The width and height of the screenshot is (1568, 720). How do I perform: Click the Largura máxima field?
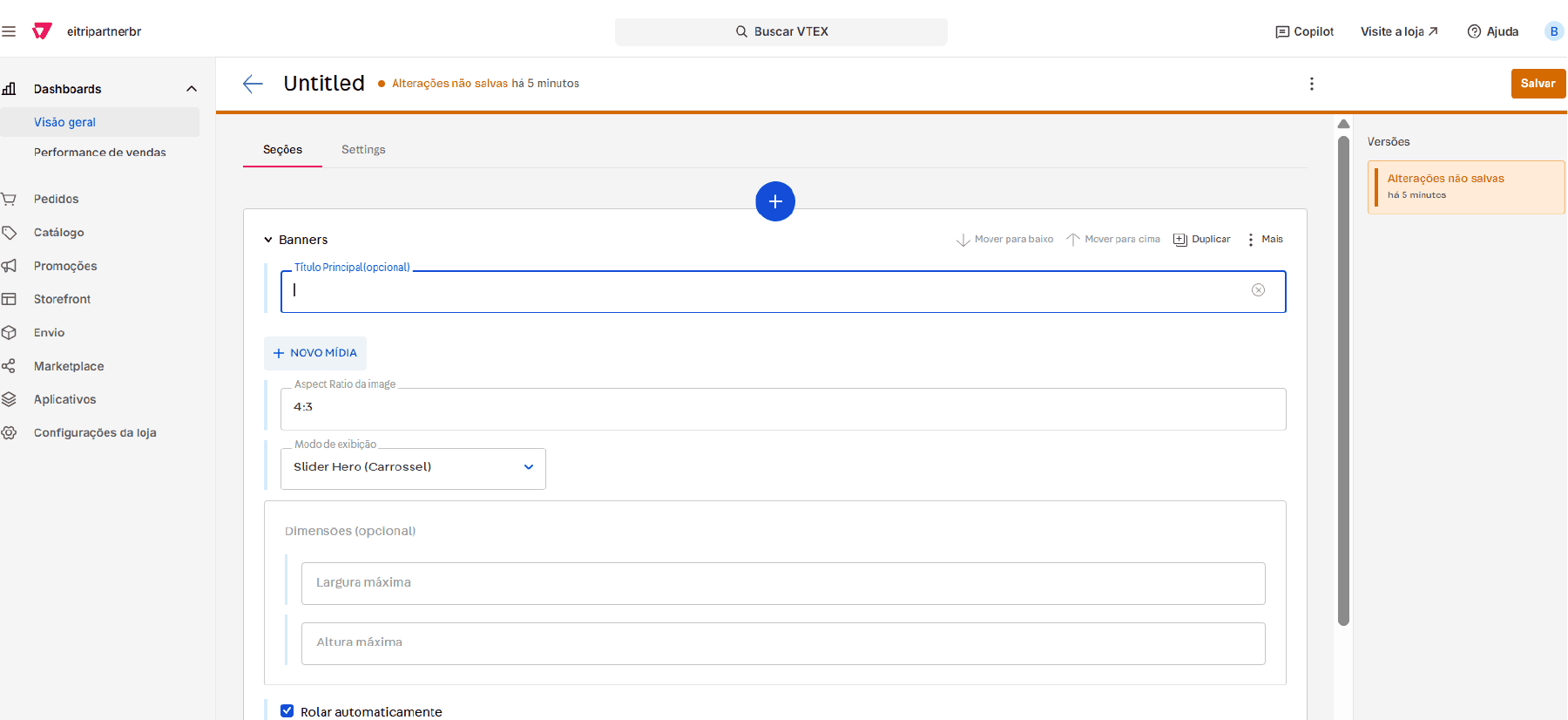coord(783,583)
